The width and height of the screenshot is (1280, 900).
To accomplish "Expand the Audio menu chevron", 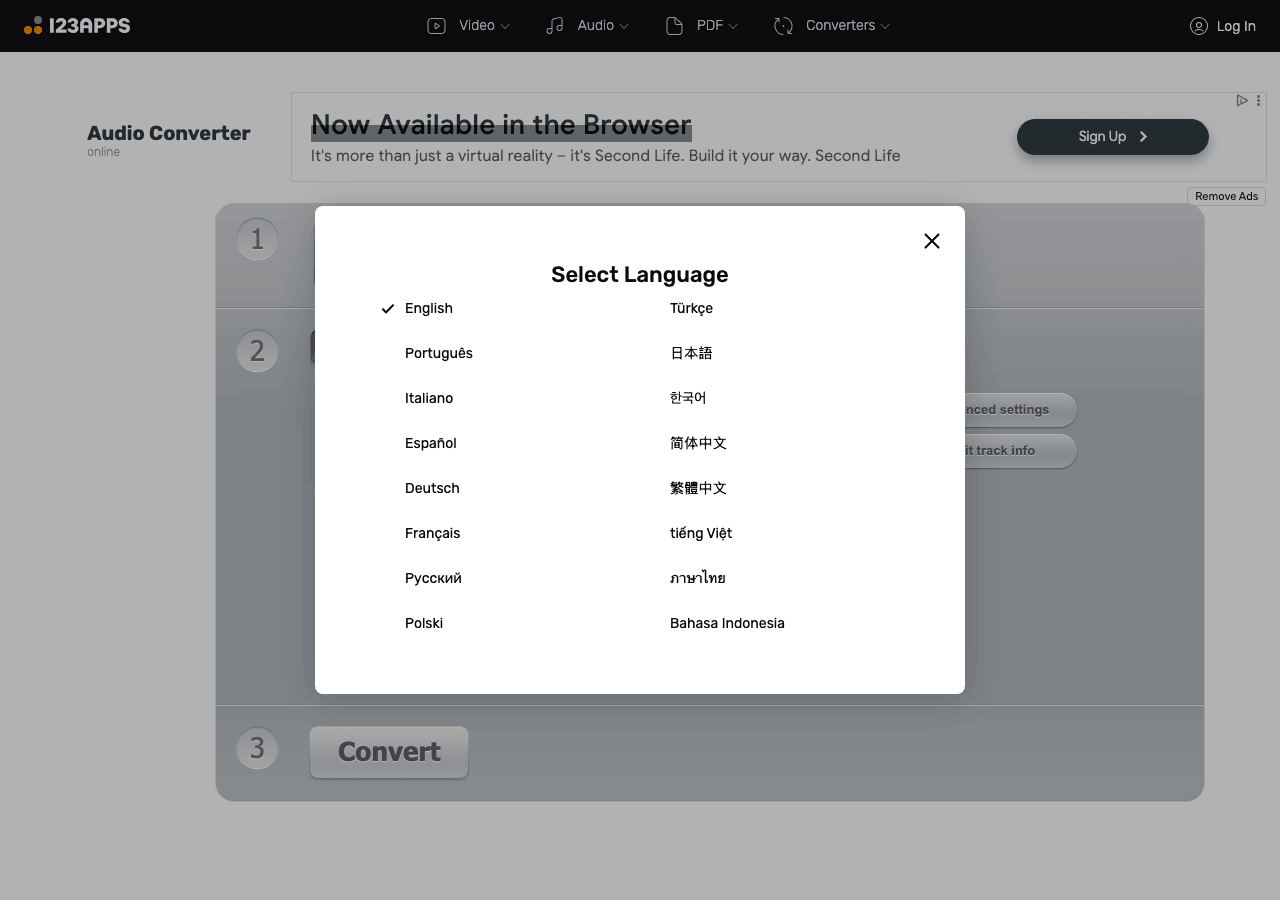I will [x=624, y=26].
